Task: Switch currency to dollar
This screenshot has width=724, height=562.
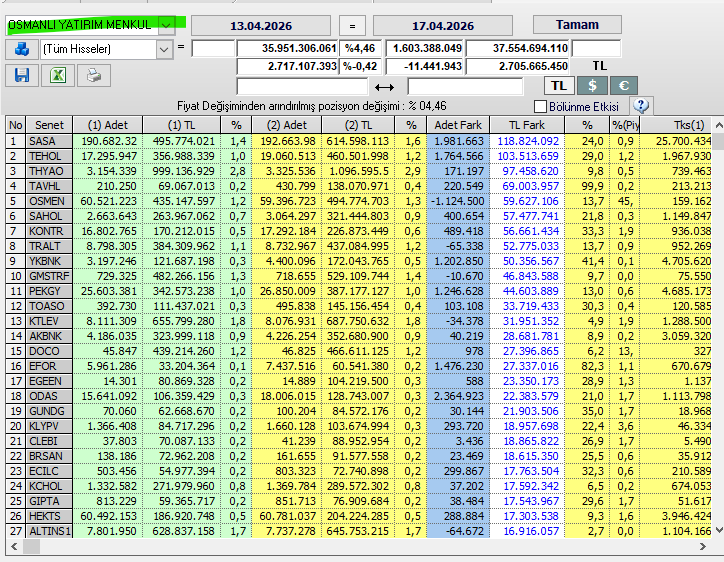Action: pyautogui.click(x=592, y=86)
